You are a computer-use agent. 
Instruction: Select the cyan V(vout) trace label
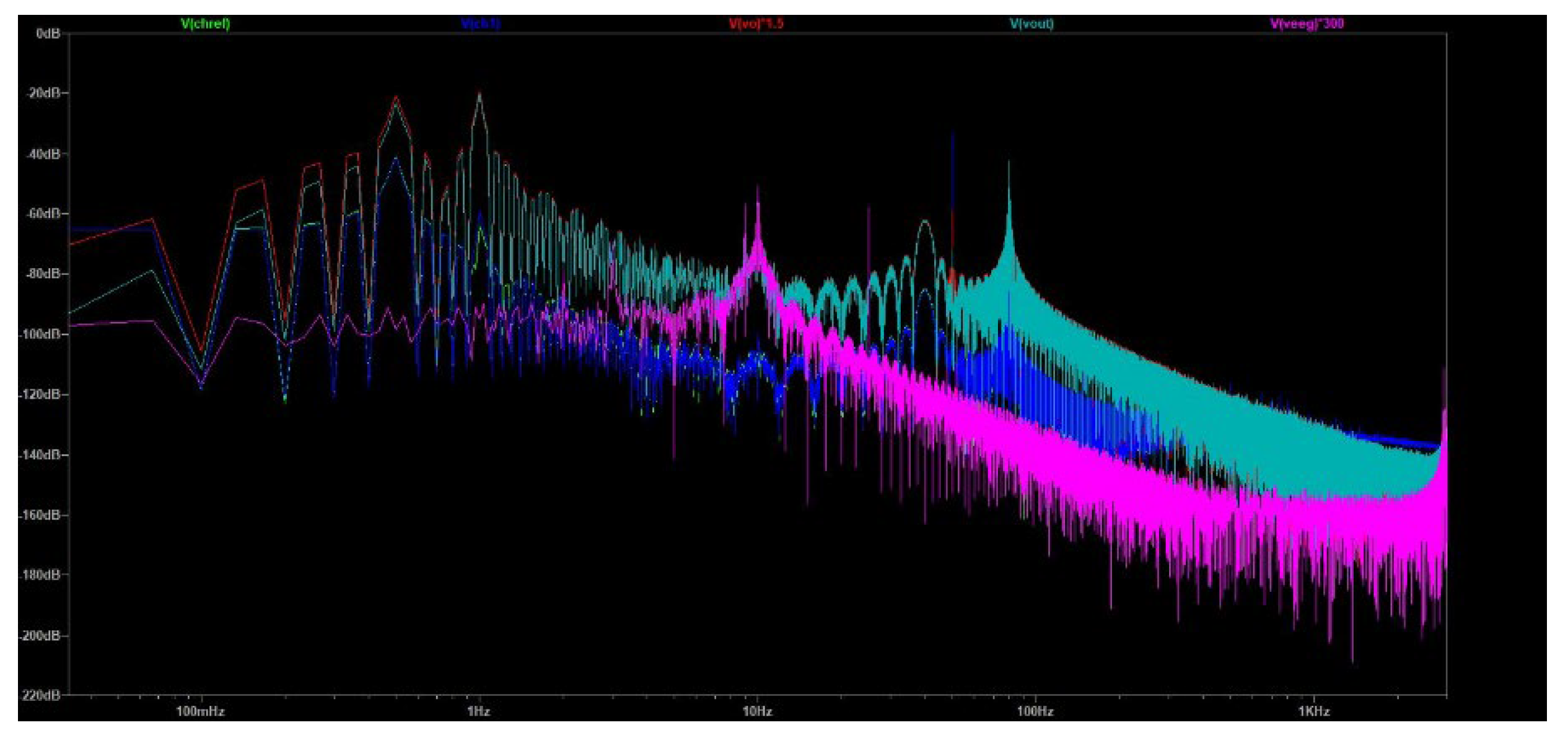(x=1031, y=24)
